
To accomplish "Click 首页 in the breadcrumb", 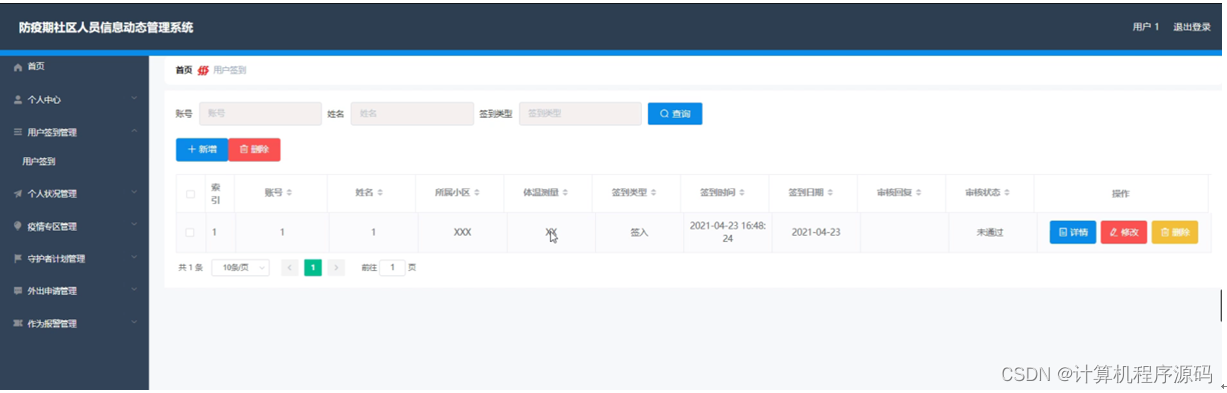I will [x=184, y=70].
